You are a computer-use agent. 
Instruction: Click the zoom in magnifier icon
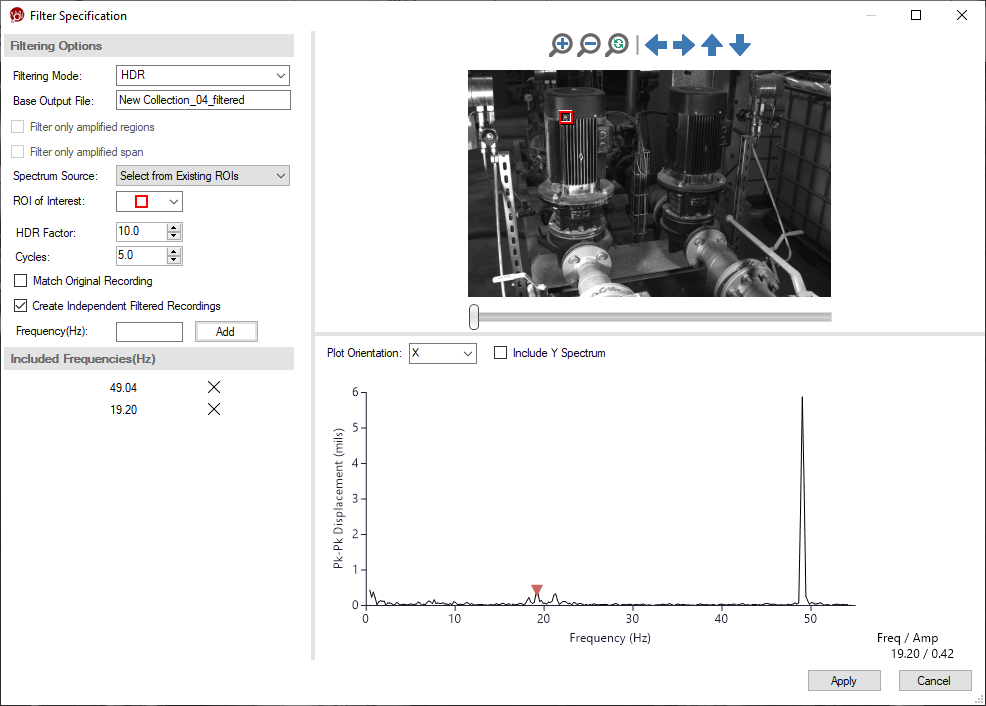pos(561,45)
